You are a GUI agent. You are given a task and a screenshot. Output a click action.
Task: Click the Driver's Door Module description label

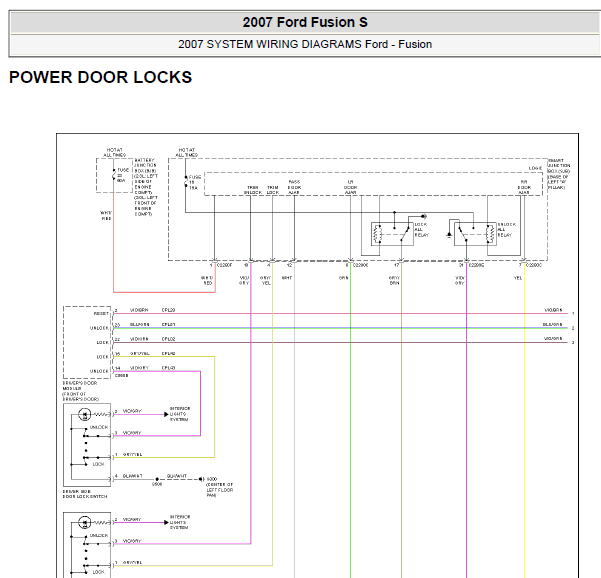point(80,391)
